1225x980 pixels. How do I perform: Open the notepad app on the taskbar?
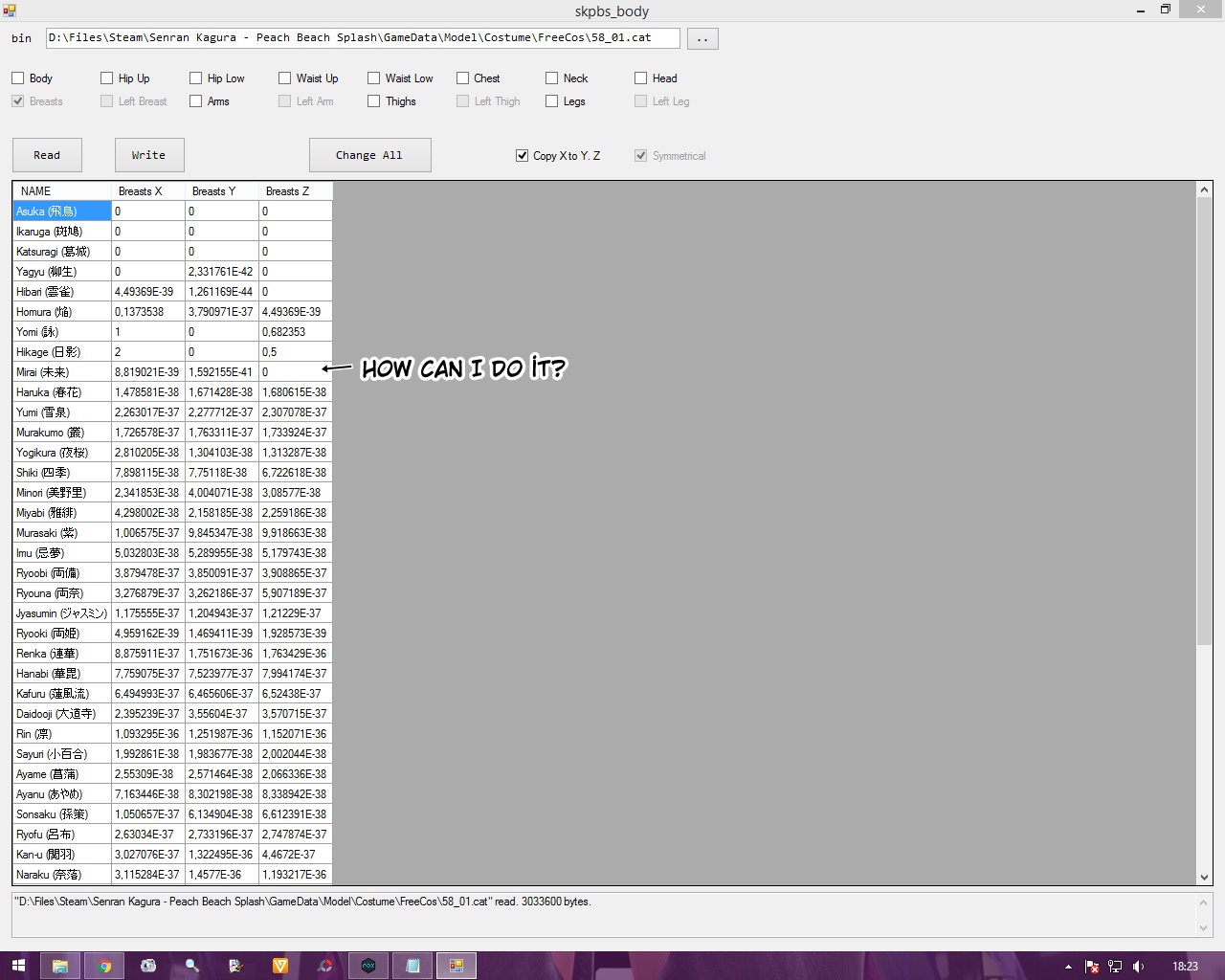pyautogui.click(x=412, y=966)
